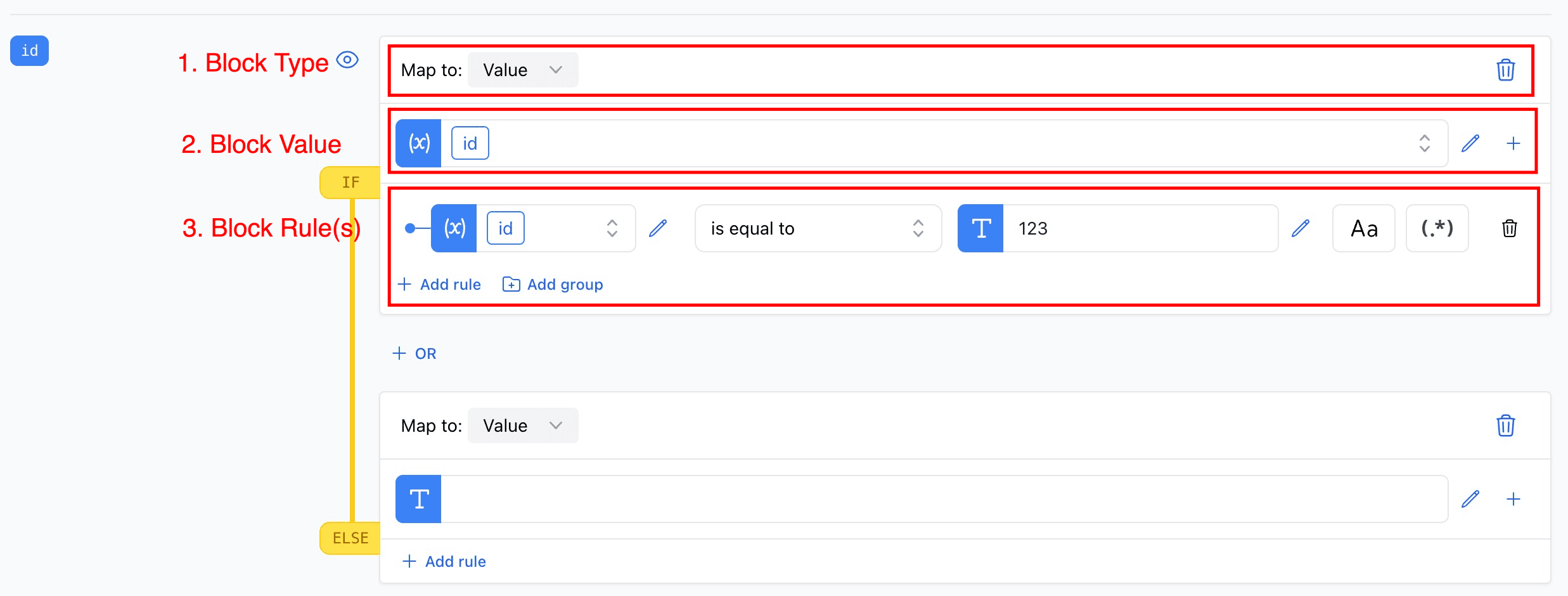Click the text type T icon beside 123
Viewport: 1568px width, 596px height.
click(980, 228)
